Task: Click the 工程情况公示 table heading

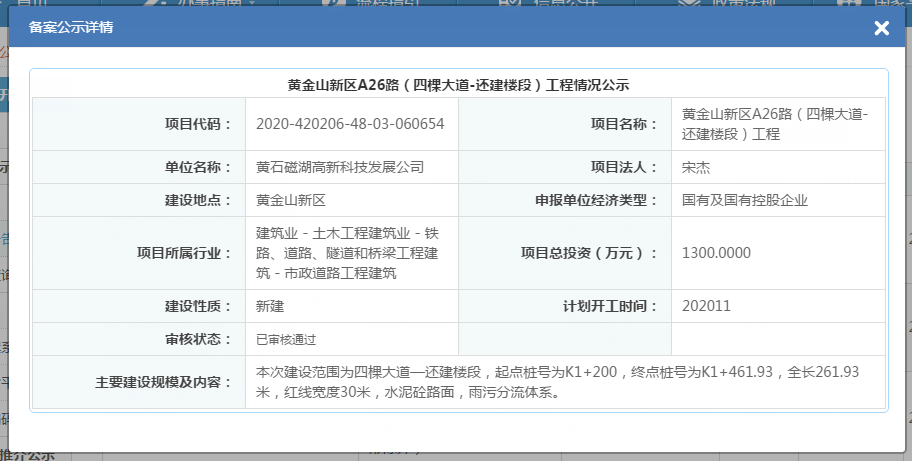Action: tap(458, 84)
